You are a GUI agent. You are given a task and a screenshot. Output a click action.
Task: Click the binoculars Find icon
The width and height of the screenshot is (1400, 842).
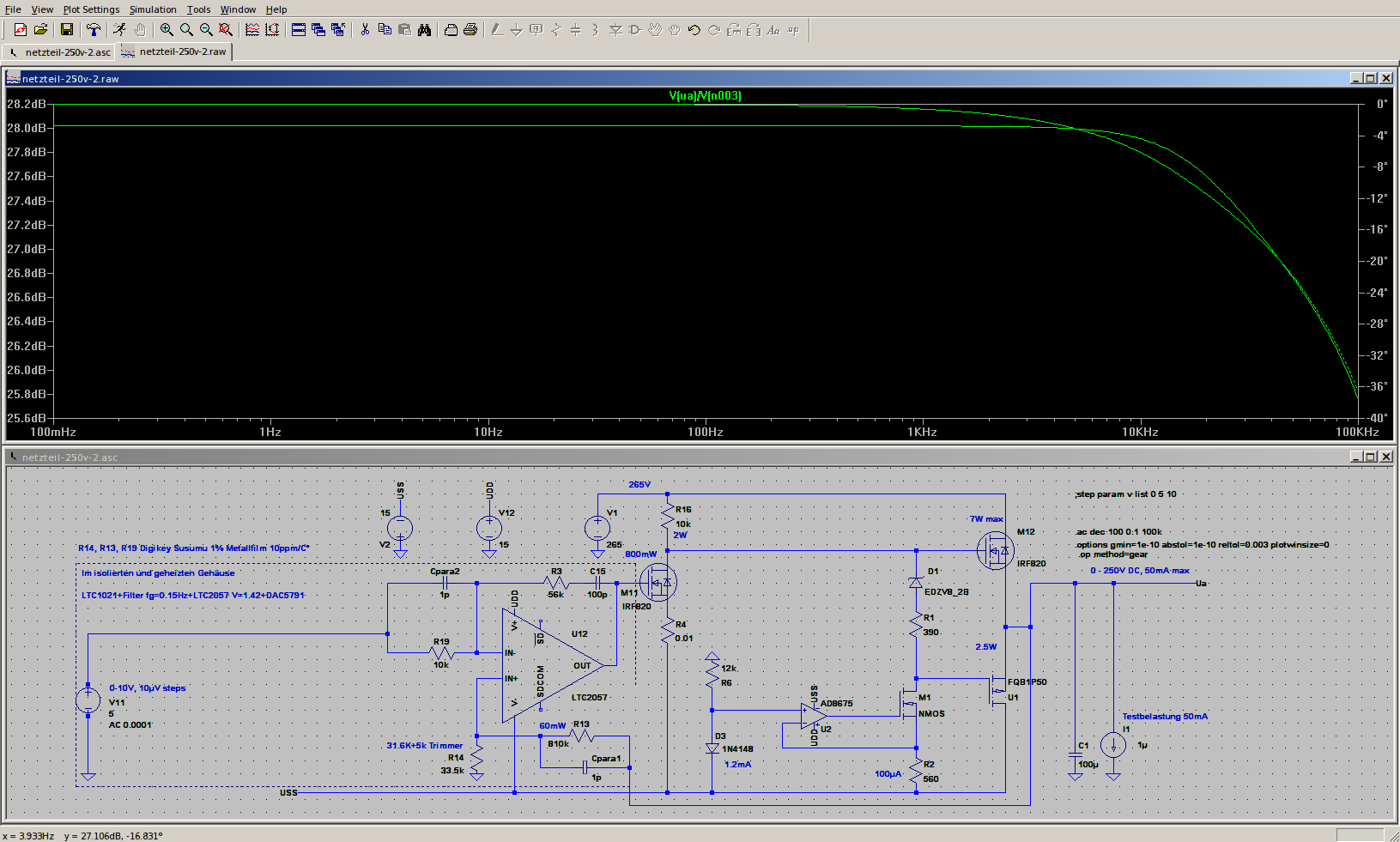click(x=424, y=30)
